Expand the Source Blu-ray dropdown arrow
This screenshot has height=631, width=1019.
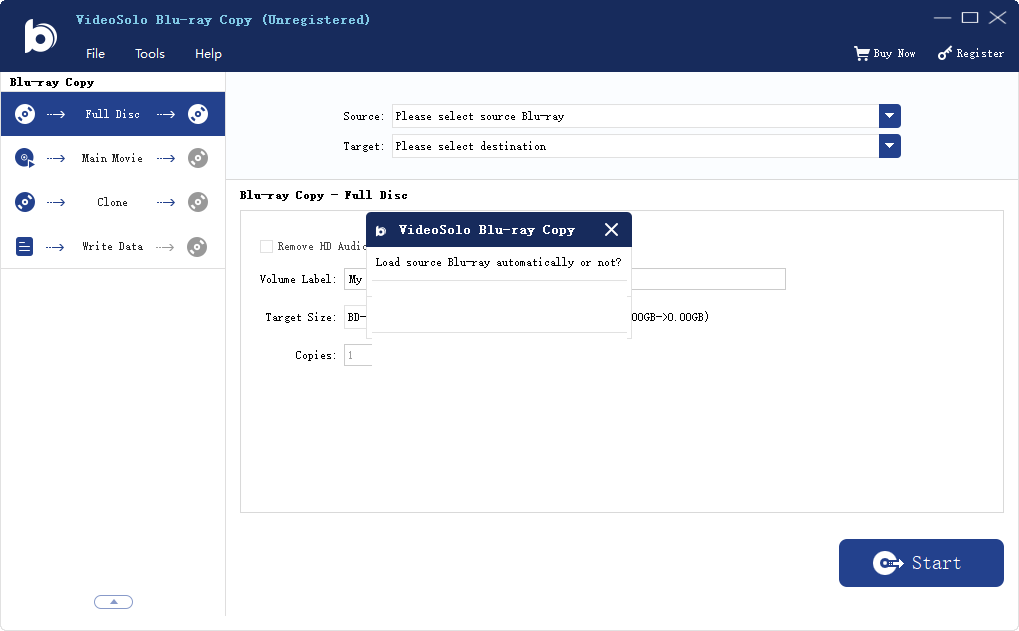tap(890, 116)
